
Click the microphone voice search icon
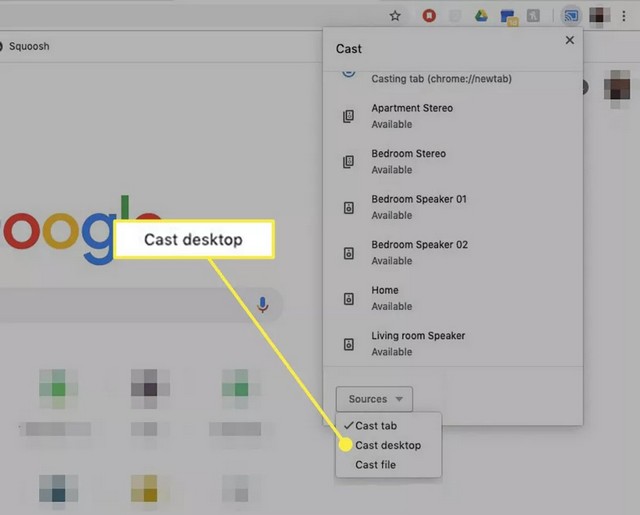point(263,304)
